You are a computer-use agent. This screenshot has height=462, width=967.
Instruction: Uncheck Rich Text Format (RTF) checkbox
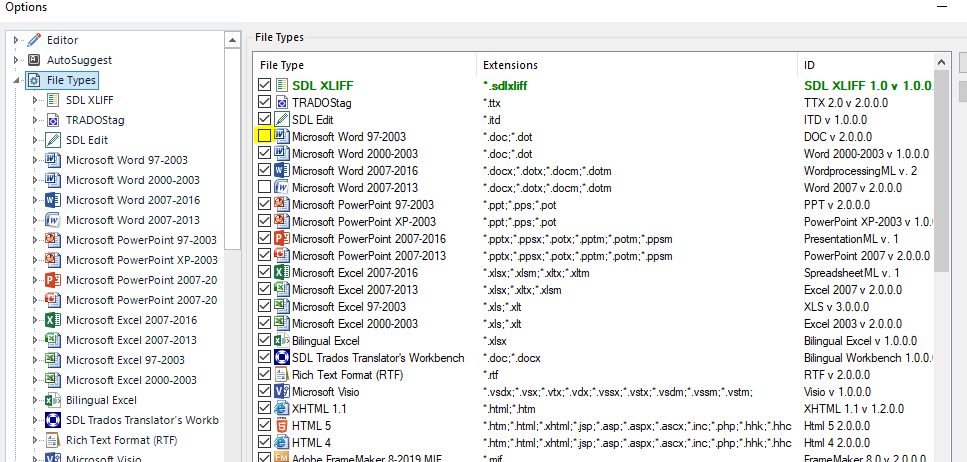click(265, 374)
